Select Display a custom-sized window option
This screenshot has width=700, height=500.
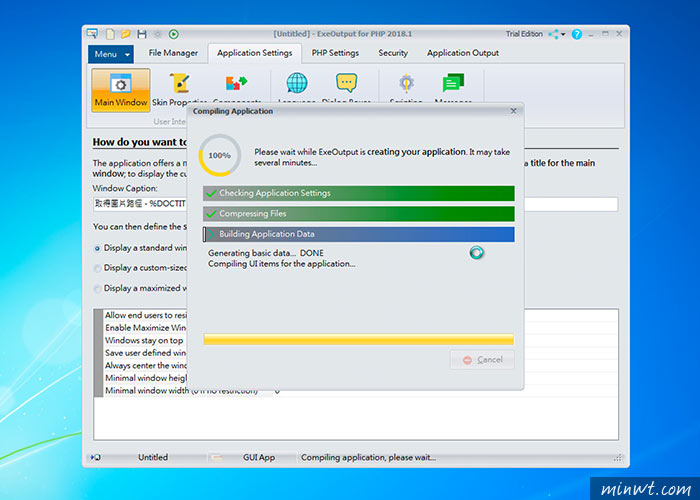[97, 268]
